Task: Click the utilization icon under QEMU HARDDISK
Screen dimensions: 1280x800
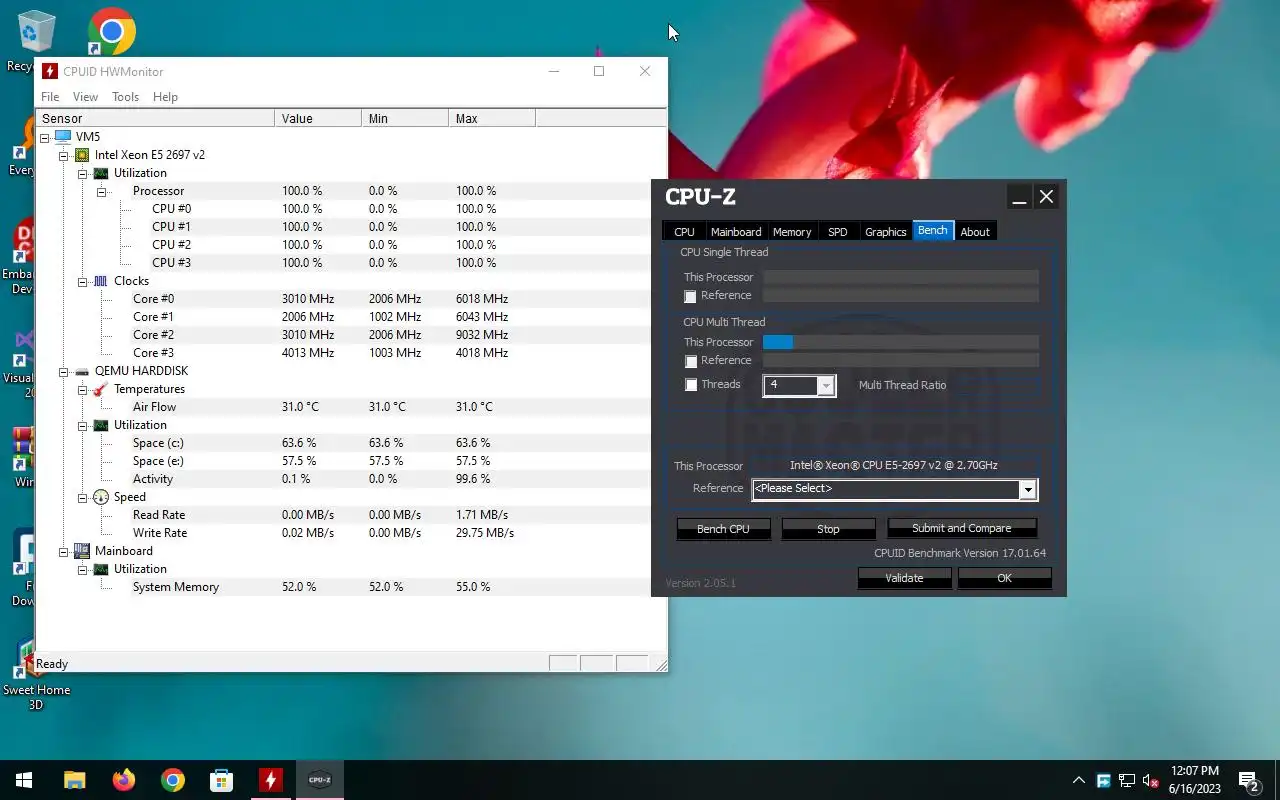Action: 101,425
